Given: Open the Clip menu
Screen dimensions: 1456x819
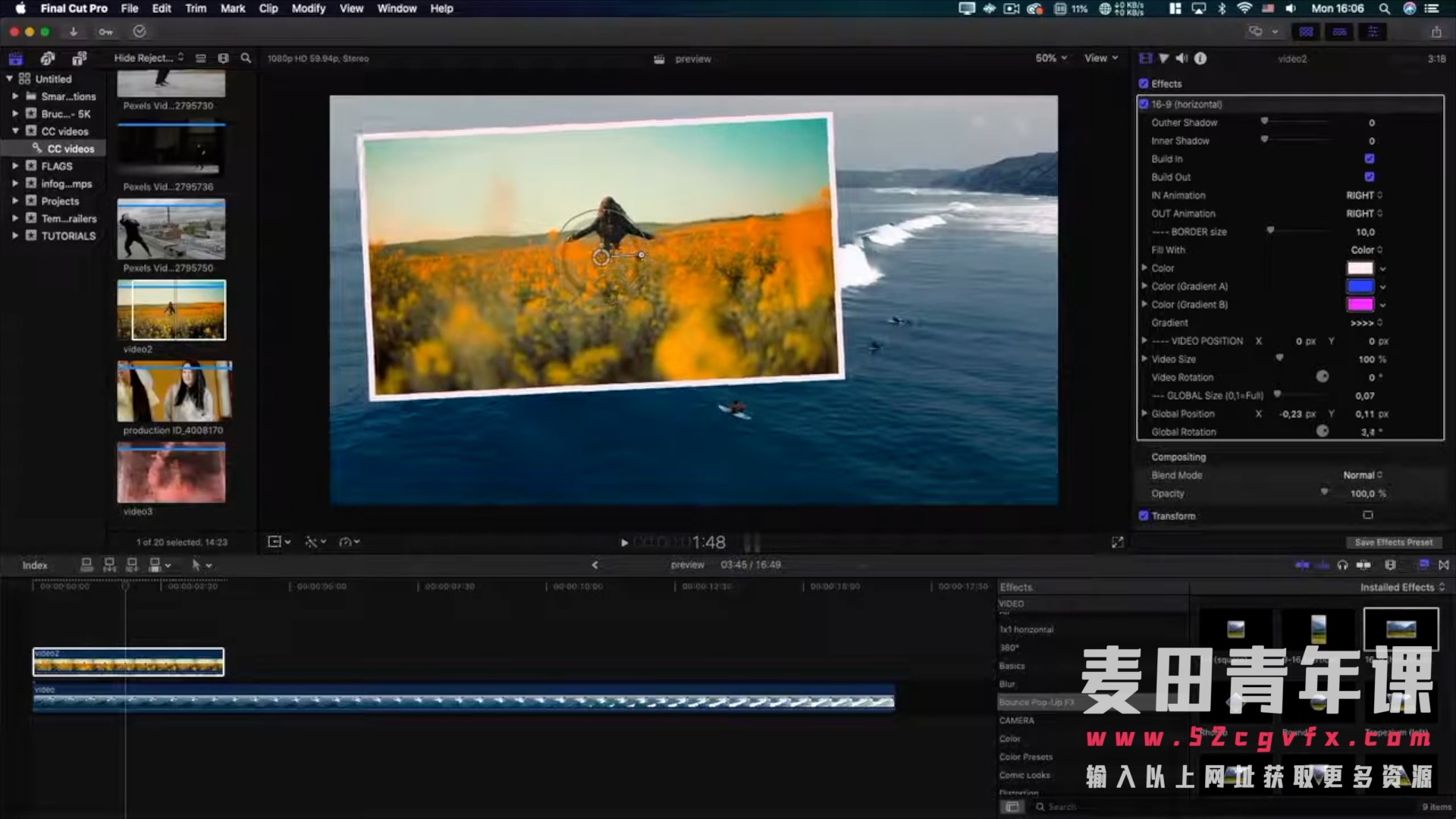Looking at the screenshot, I should 268,8.
